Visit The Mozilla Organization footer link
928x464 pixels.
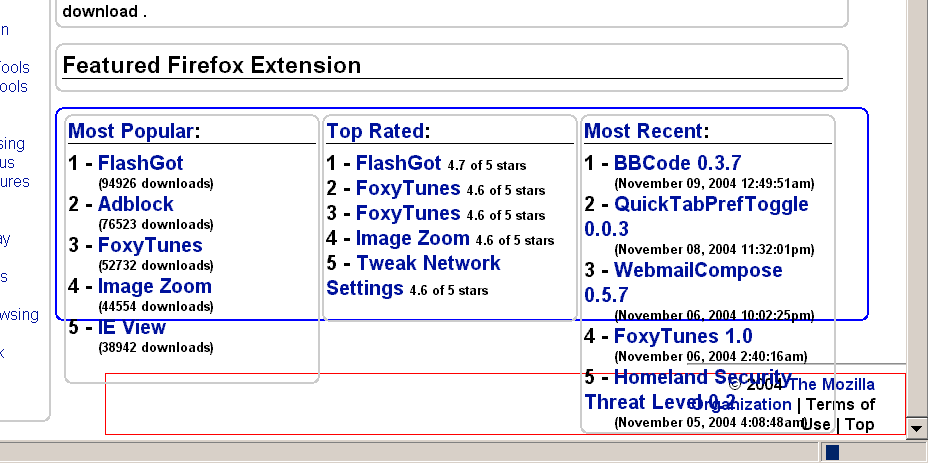(831, 385)
